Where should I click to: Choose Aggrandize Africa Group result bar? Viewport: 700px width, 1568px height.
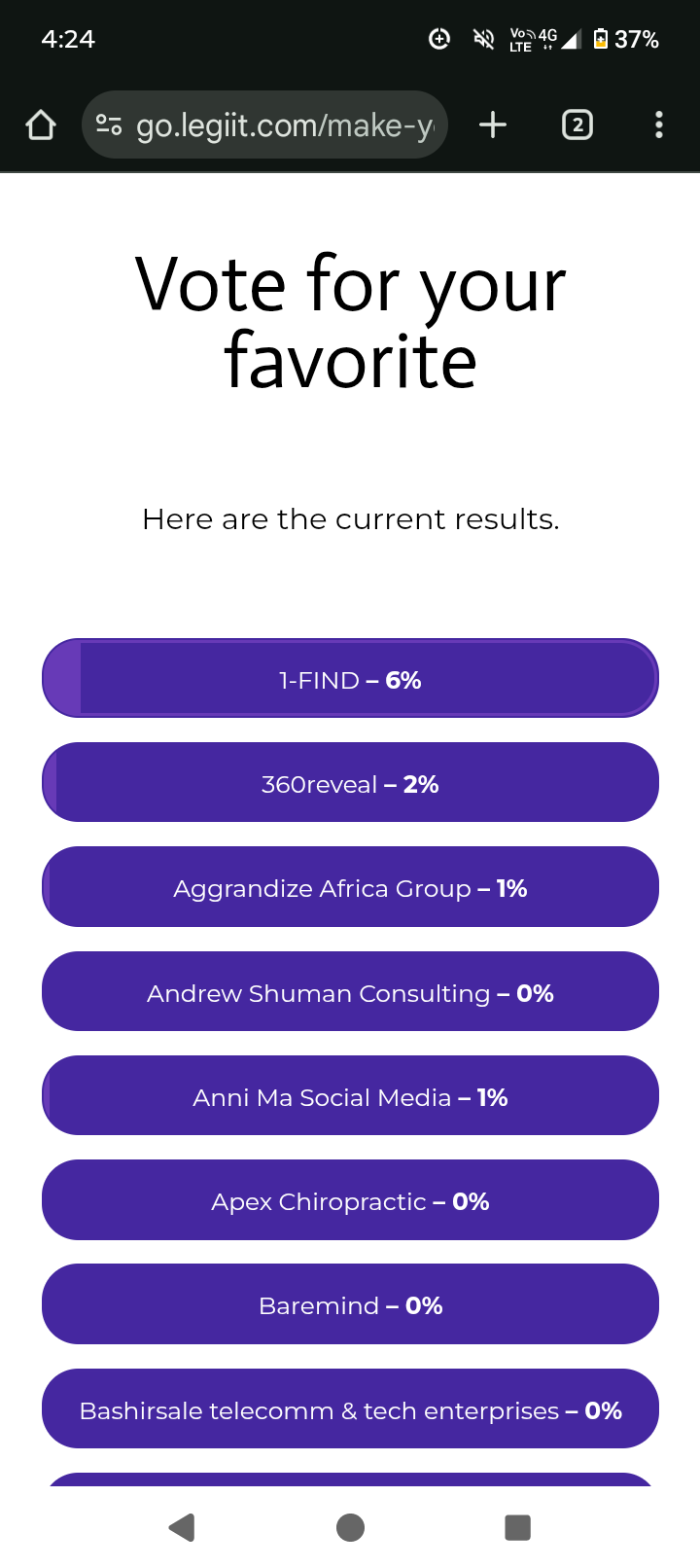[x=350, y=887]
